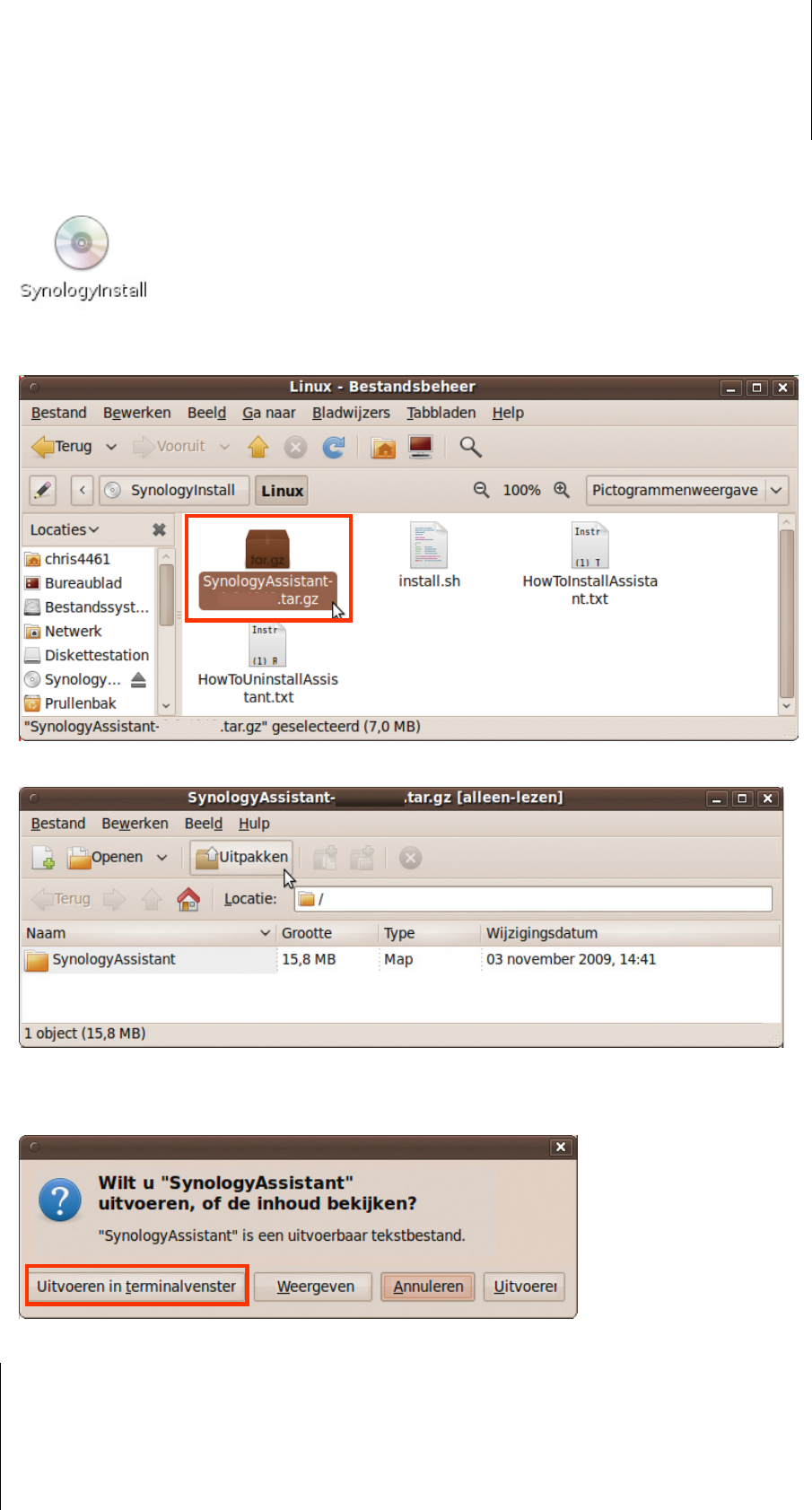Image resolution: width=812 pixels, height=1510 pixels.
Task: Select the HowToInstallAssistant.txt file
Action: pos(589,565)
